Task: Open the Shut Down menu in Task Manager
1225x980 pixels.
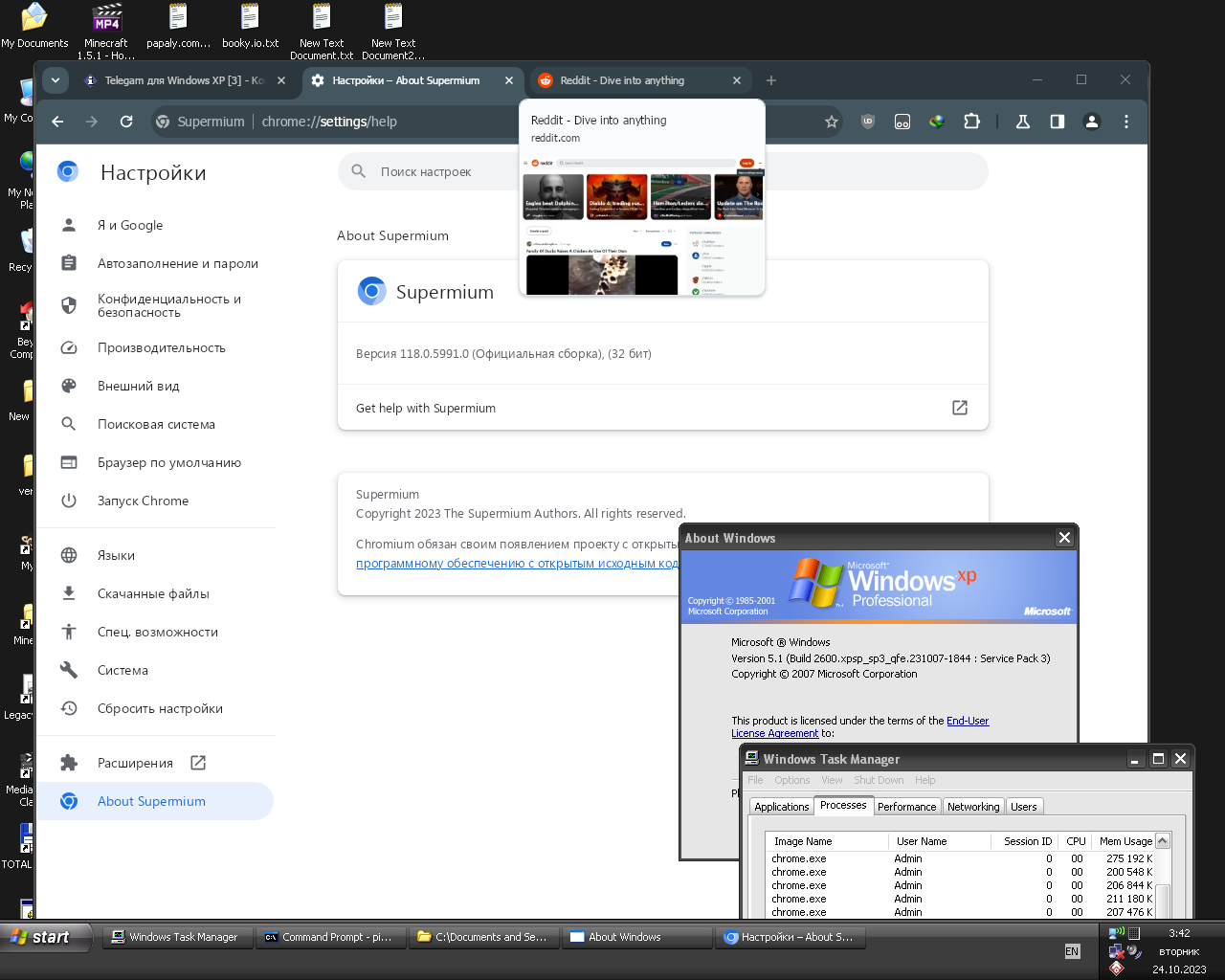Action: [x=879, y=780]
